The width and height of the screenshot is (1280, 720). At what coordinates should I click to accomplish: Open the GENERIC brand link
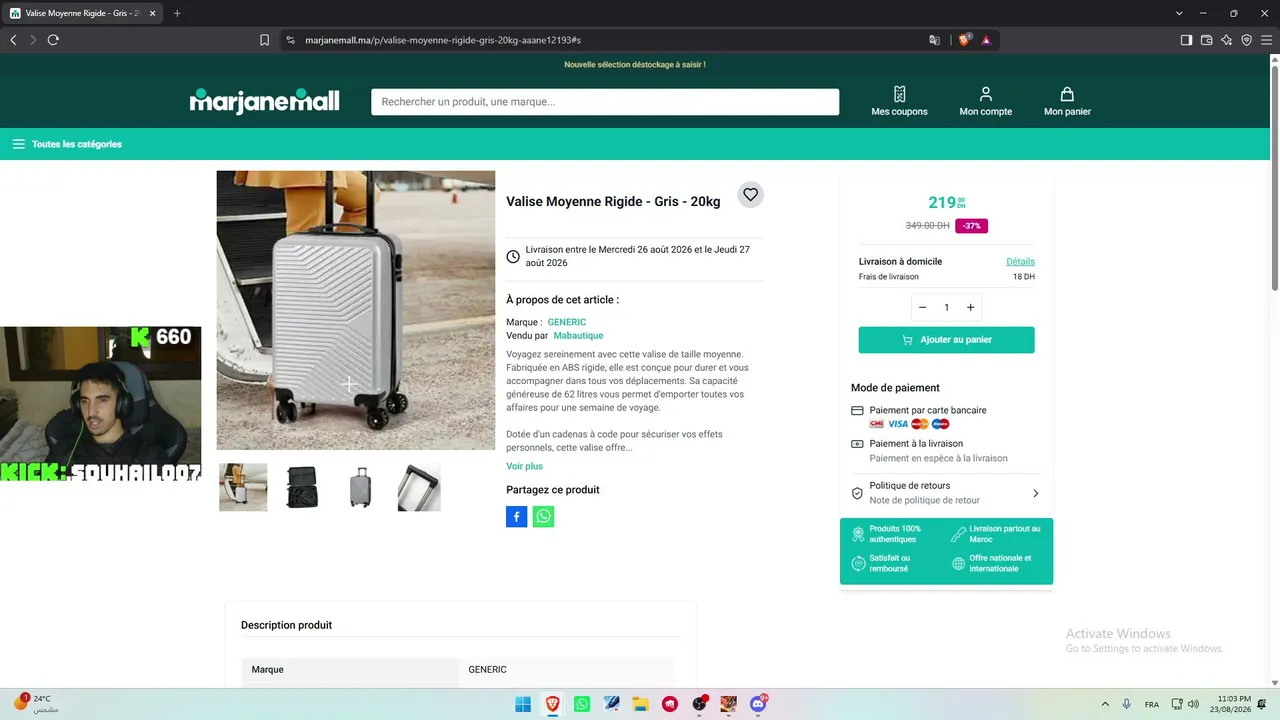tap(567, 323)
